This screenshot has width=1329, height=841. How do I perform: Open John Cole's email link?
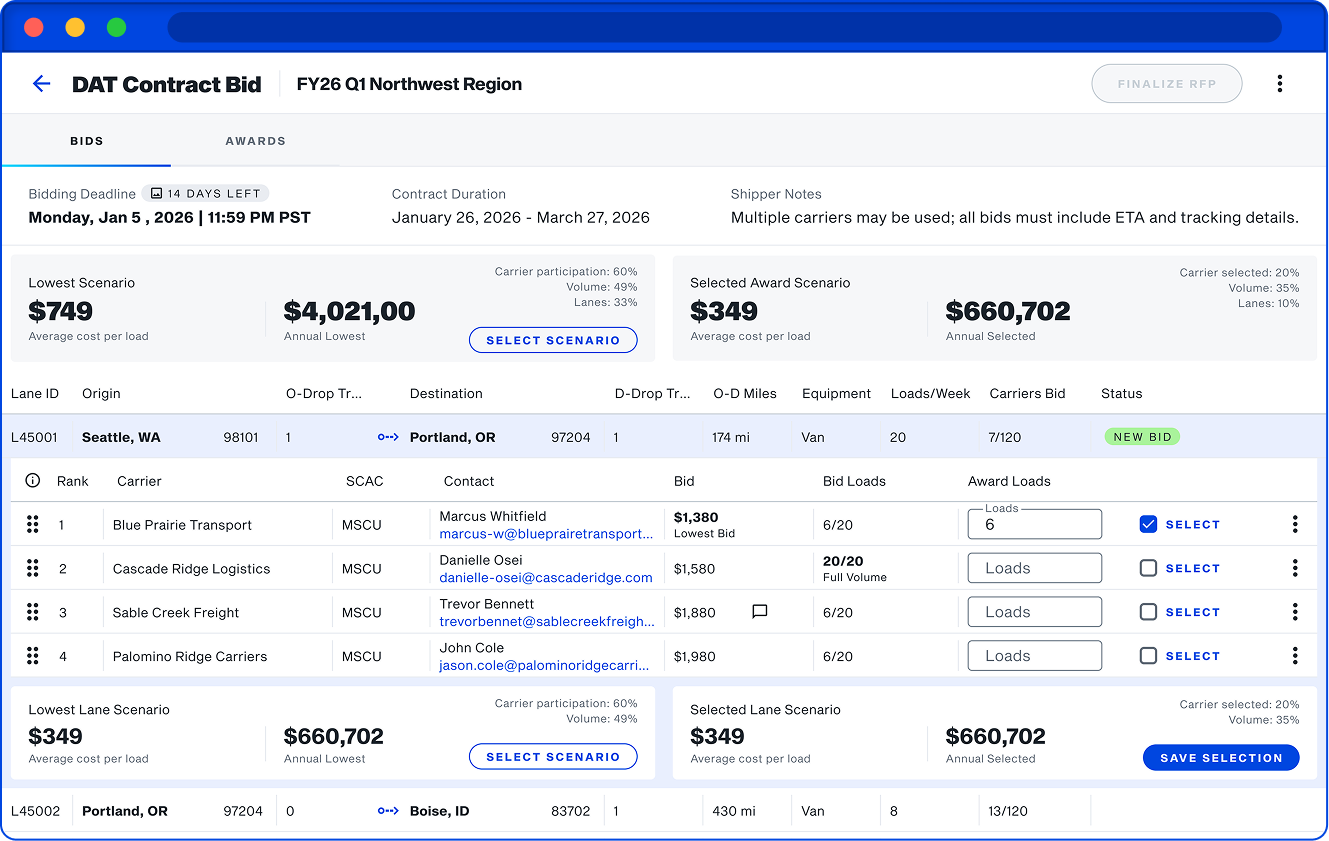click(x=546, y=666)
